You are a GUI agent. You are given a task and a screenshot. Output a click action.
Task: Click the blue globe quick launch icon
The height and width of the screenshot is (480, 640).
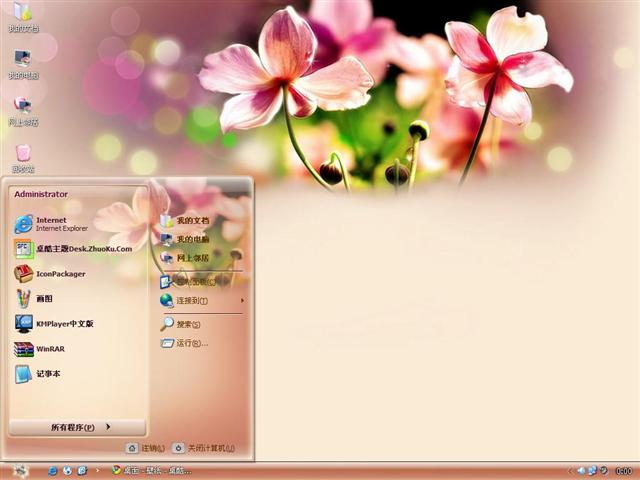coord(67,471)
